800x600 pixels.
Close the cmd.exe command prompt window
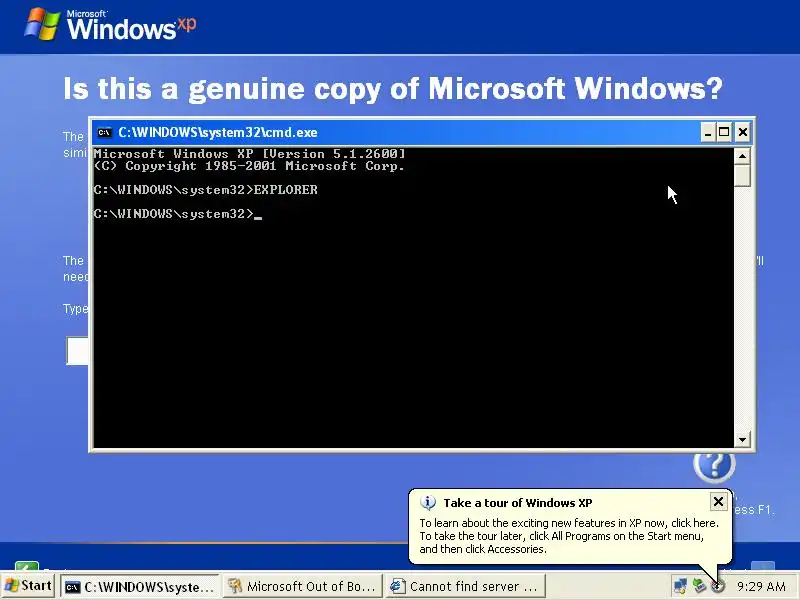click(742, 133)
